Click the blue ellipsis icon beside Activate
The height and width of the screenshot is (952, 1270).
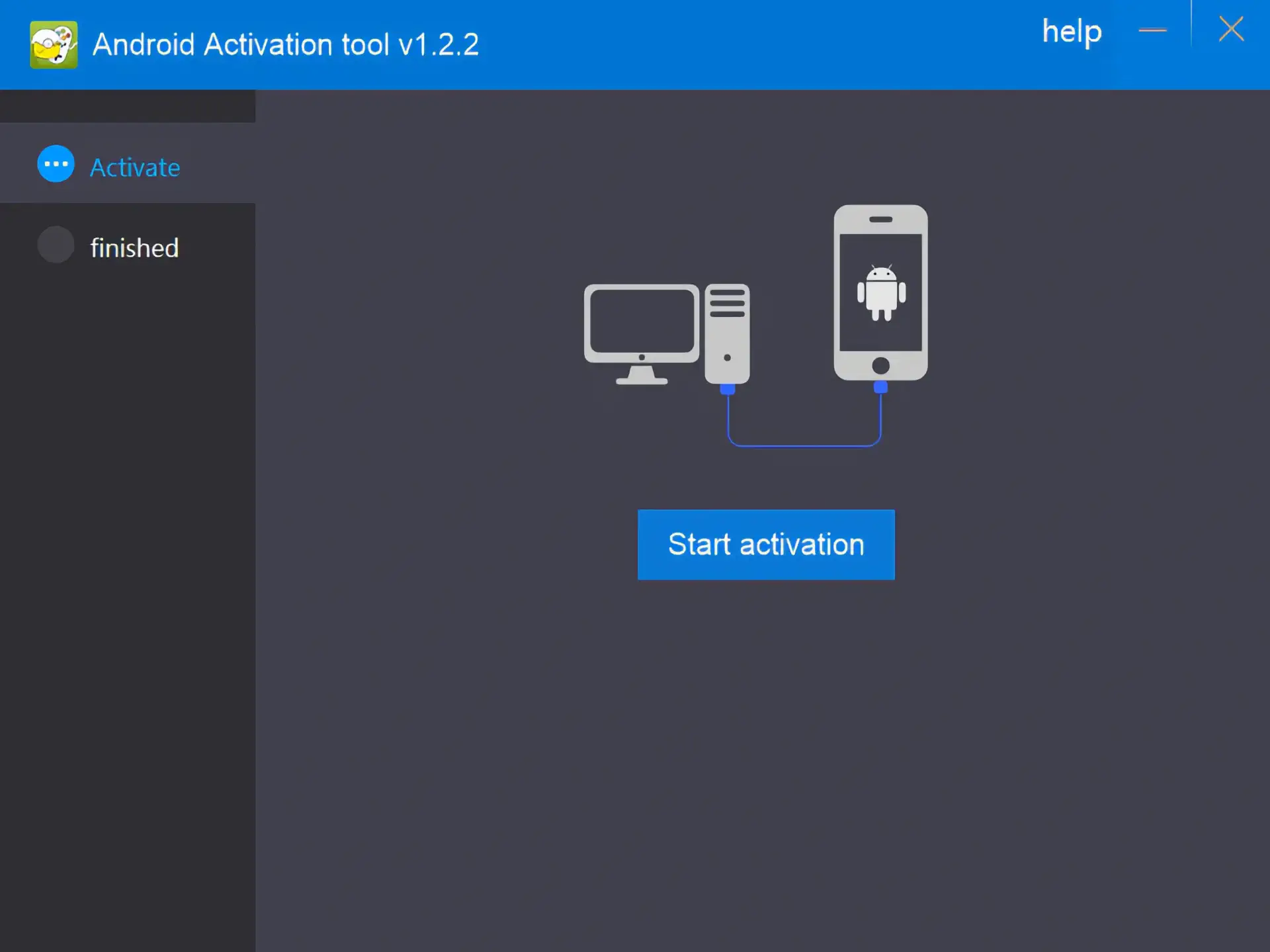tap(56, 163)
